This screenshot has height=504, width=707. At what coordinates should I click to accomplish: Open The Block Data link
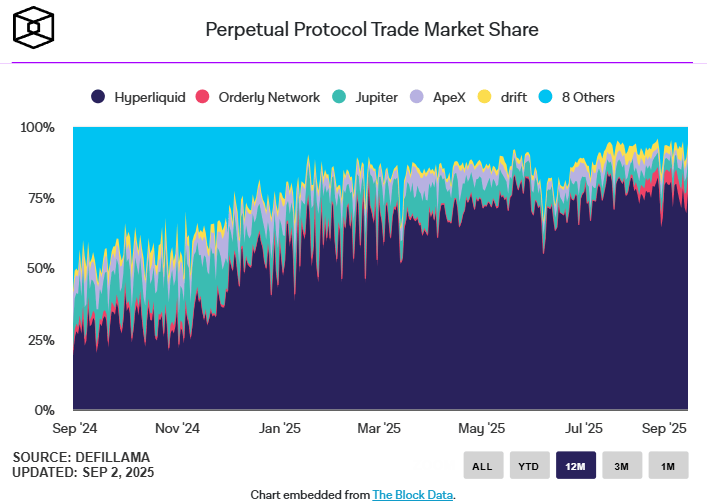tap(413, 495)
